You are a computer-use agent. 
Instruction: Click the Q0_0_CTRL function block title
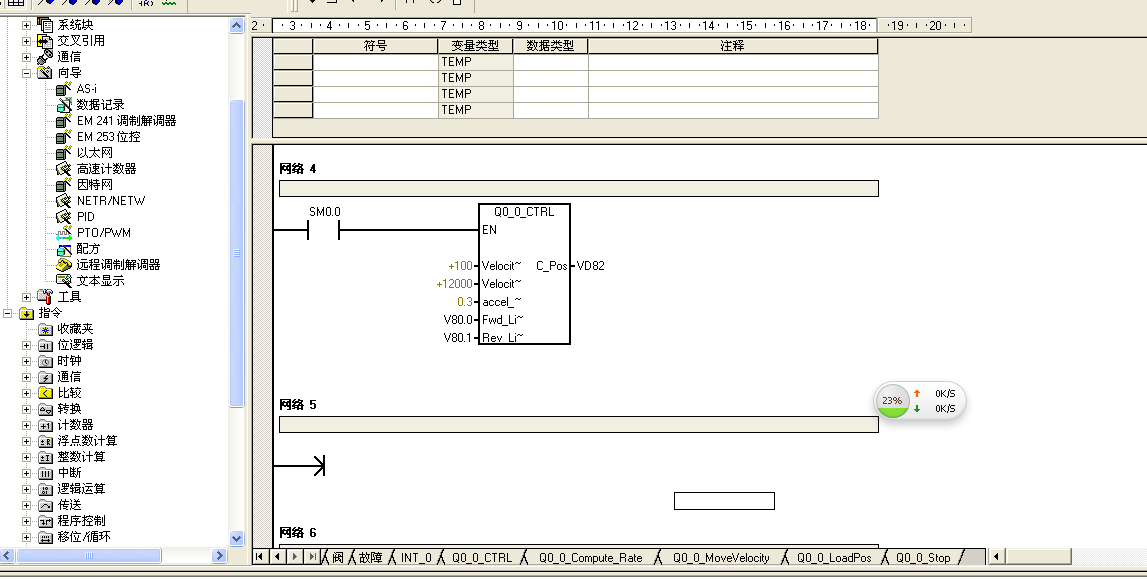[524, 212]
